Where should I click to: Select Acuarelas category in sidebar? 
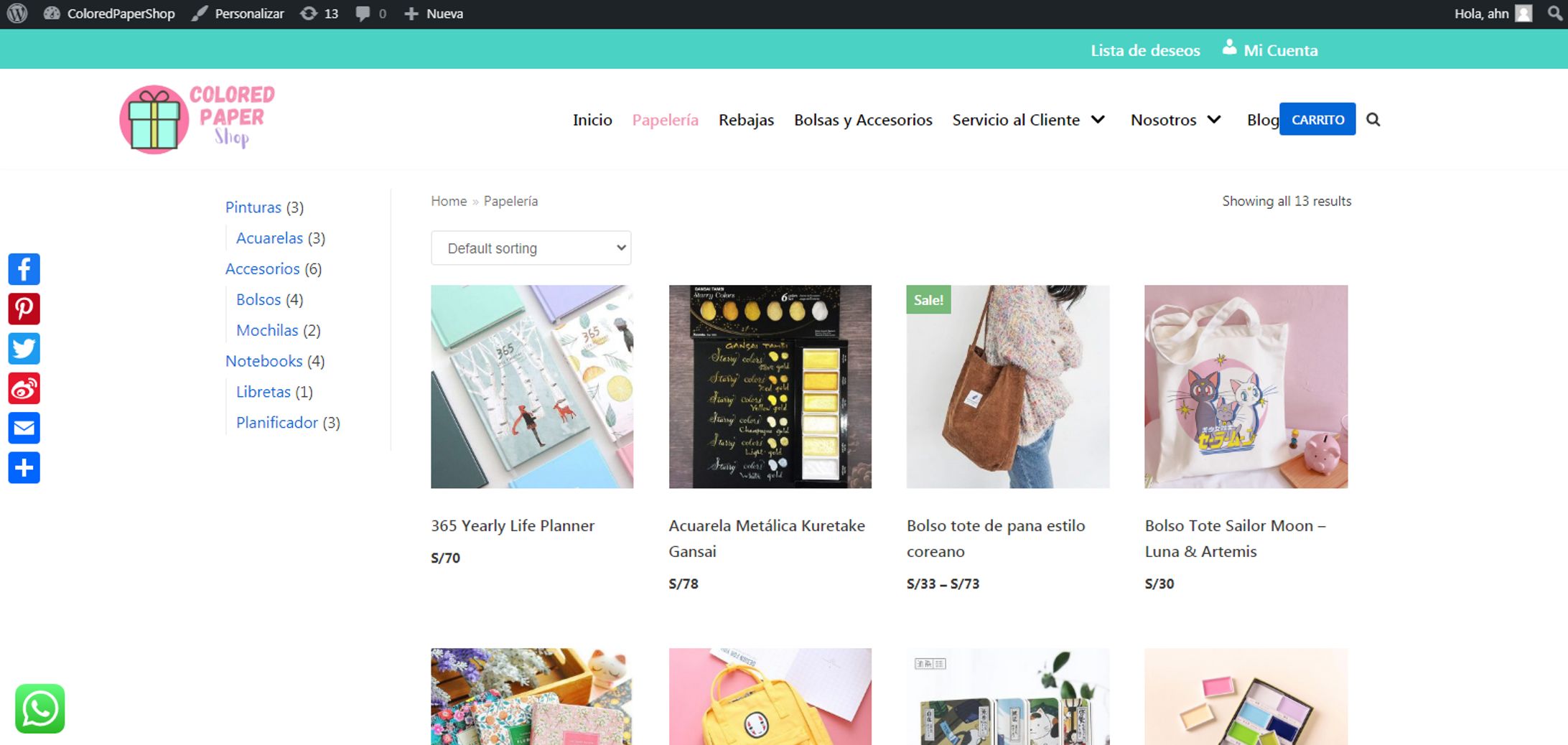pyautogui.click(x=269, y=238)
